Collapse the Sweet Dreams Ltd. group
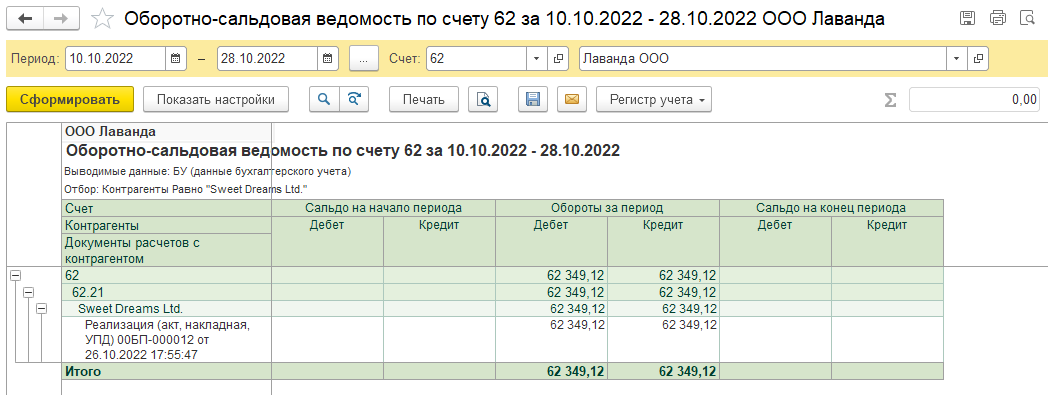 pos(41,309)
